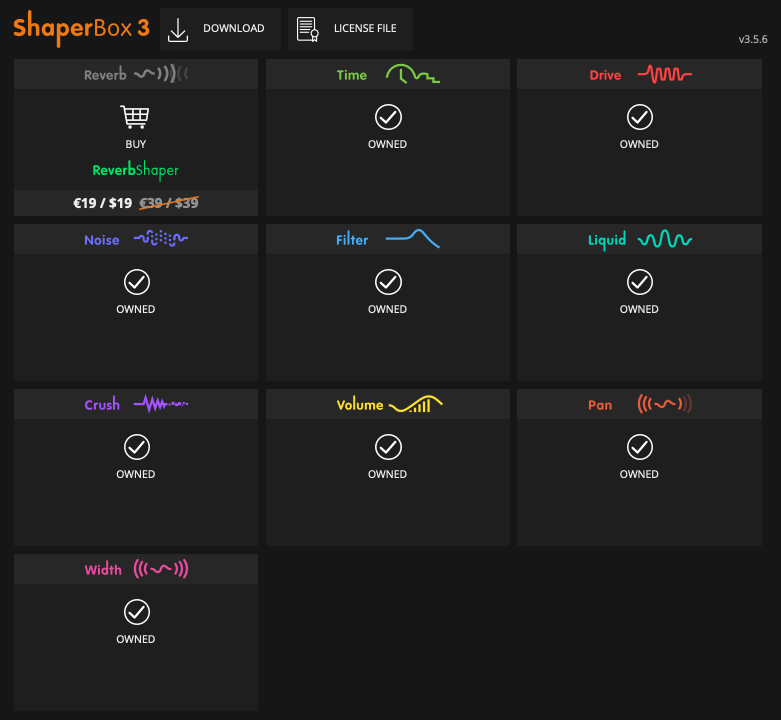Select the Width header label

(x=103, y=569)
